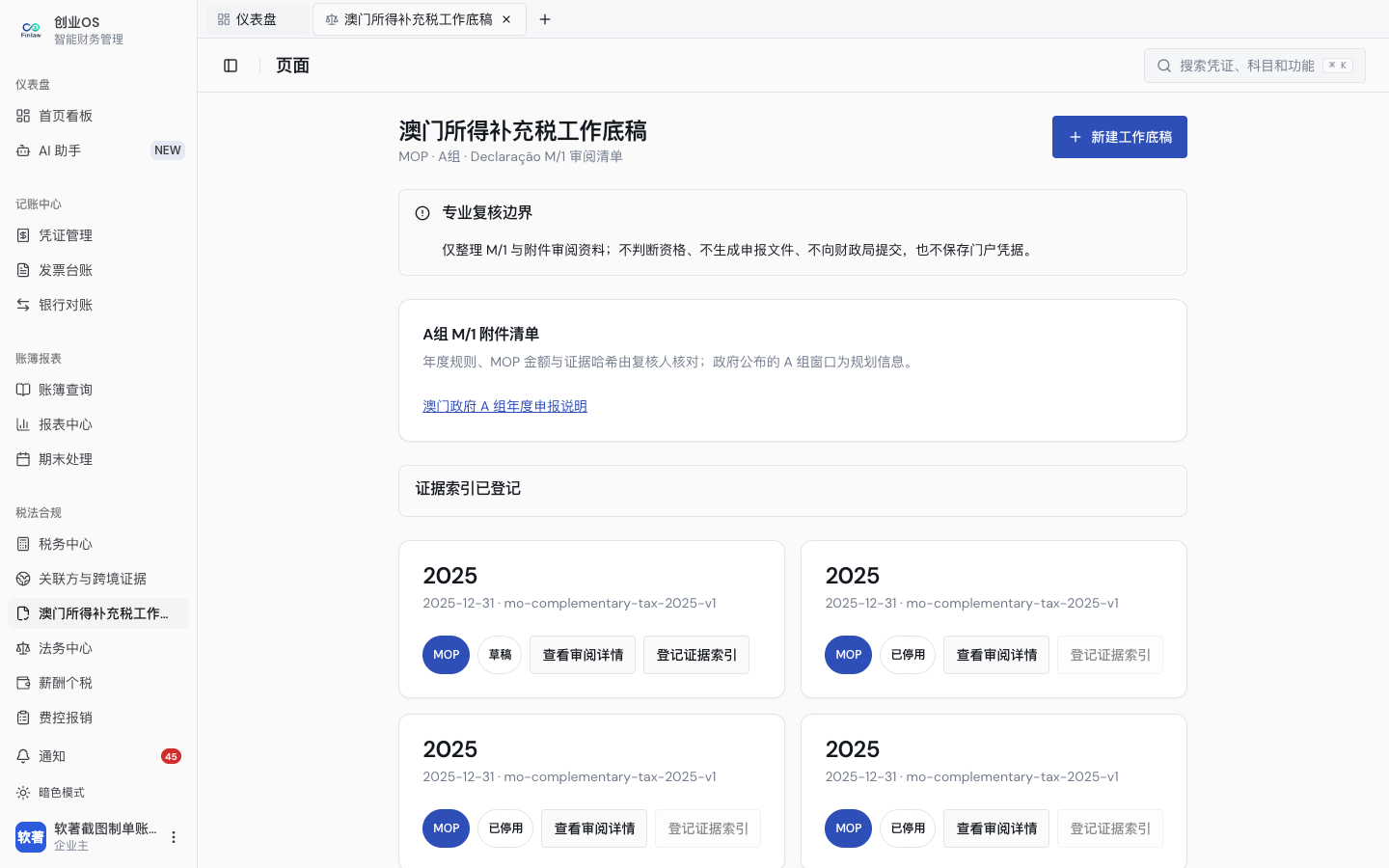Click the NEW badge beside AI 助手

pos(168,150)
